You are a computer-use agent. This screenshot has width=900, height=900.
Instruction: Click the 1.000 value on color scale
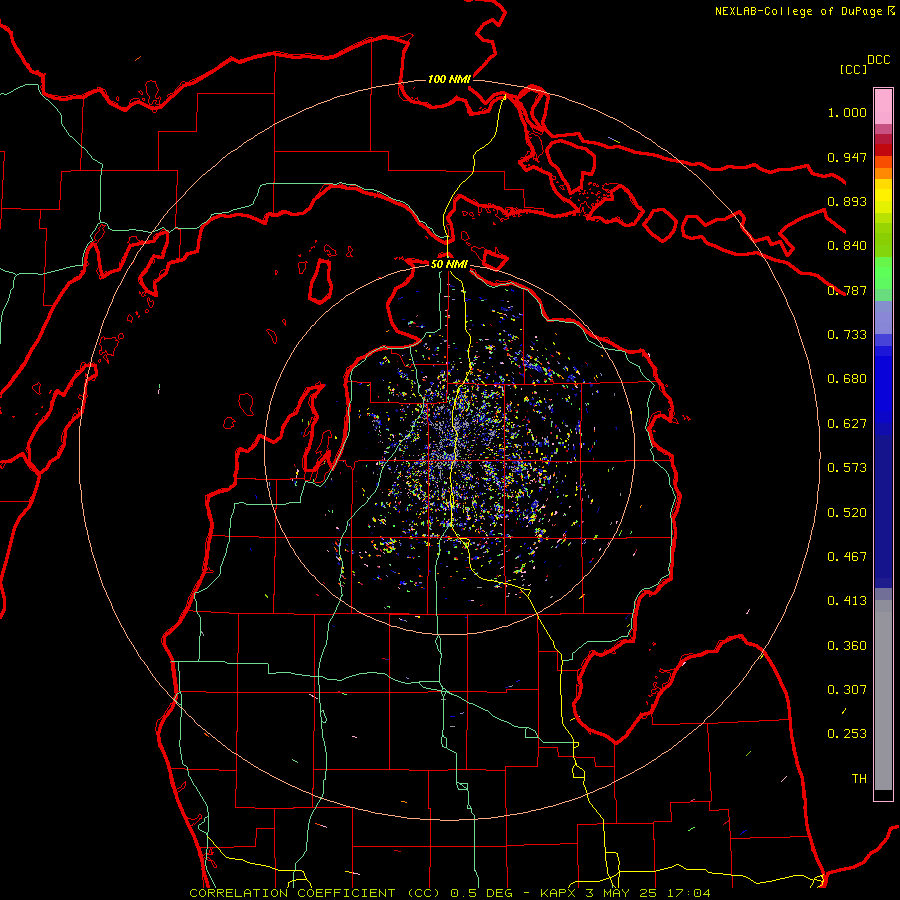(847, 112)
